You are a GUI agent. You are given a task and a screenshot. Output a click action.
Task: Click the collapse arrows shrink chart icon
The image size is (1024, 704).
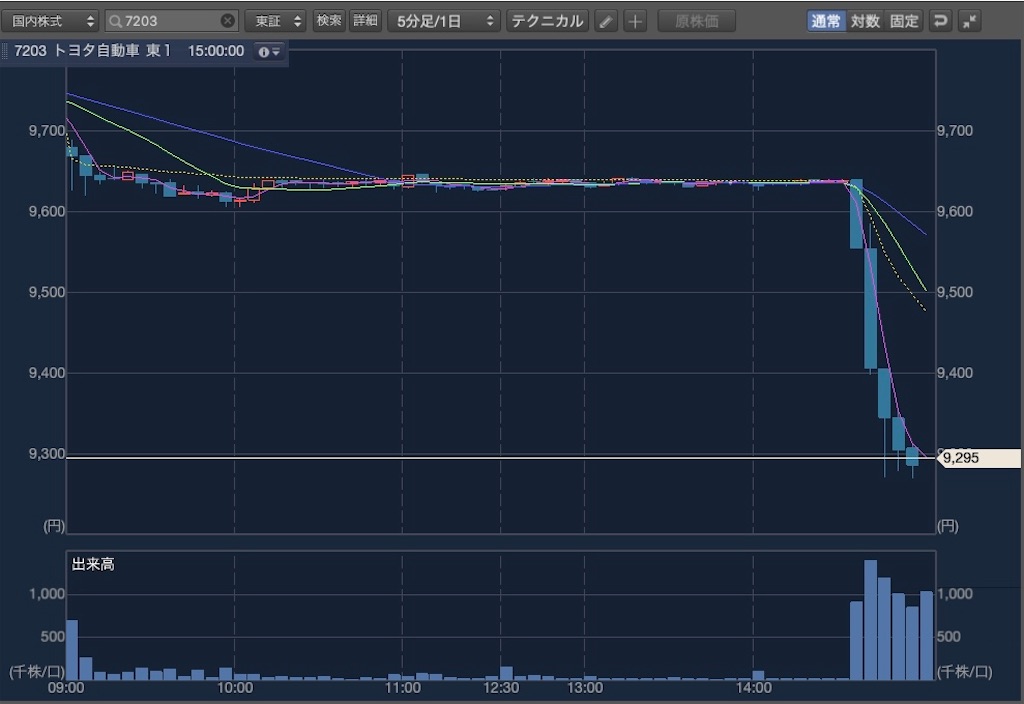(970, 21)
